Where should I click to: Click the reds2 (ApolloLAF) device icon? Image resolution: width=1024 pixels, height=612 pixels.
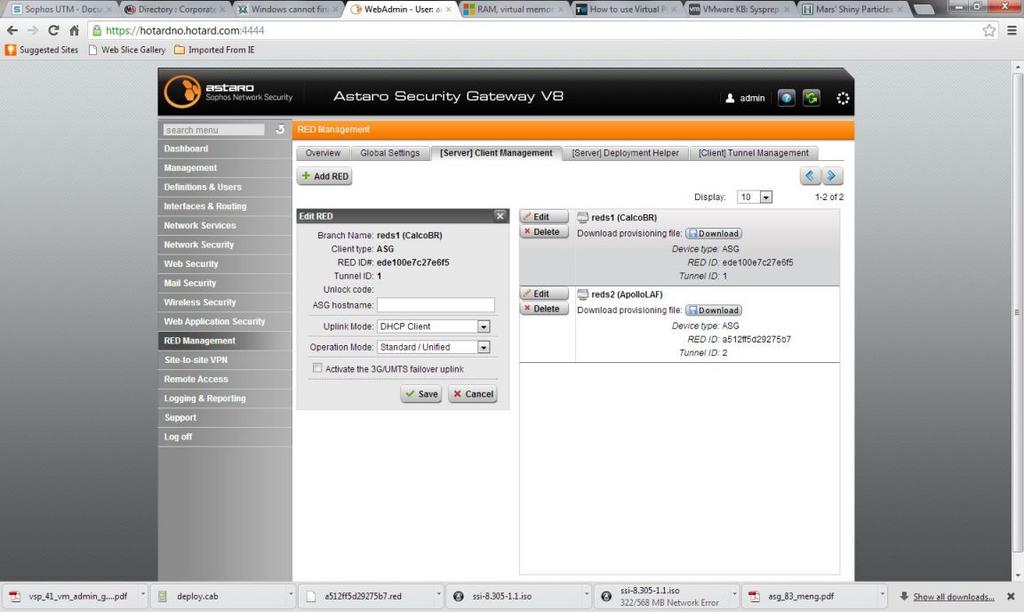point(583,295)
